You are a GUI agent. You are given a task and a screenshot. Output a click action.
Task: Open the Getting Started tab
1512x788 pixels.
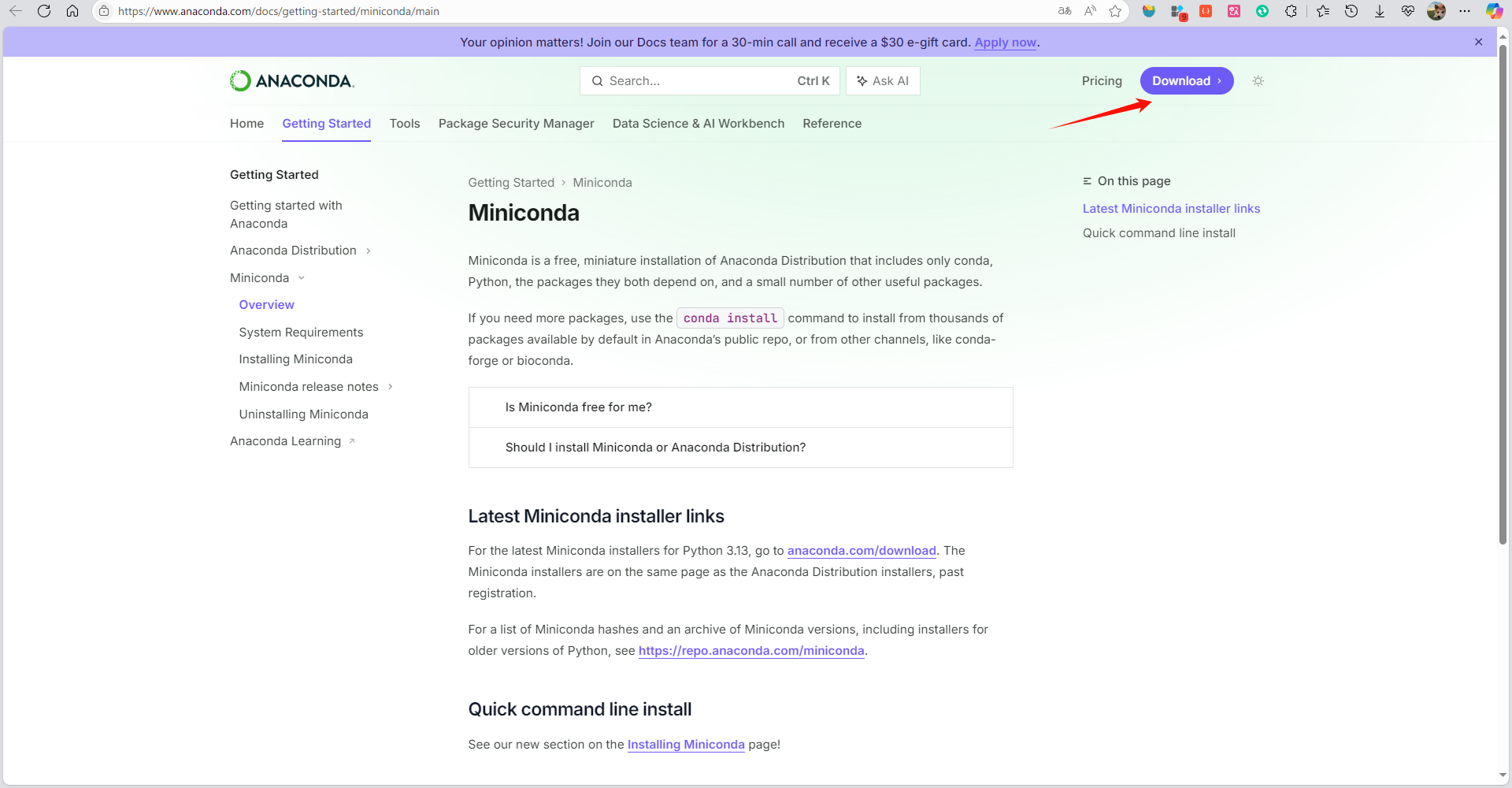click(x=326, y=124)
